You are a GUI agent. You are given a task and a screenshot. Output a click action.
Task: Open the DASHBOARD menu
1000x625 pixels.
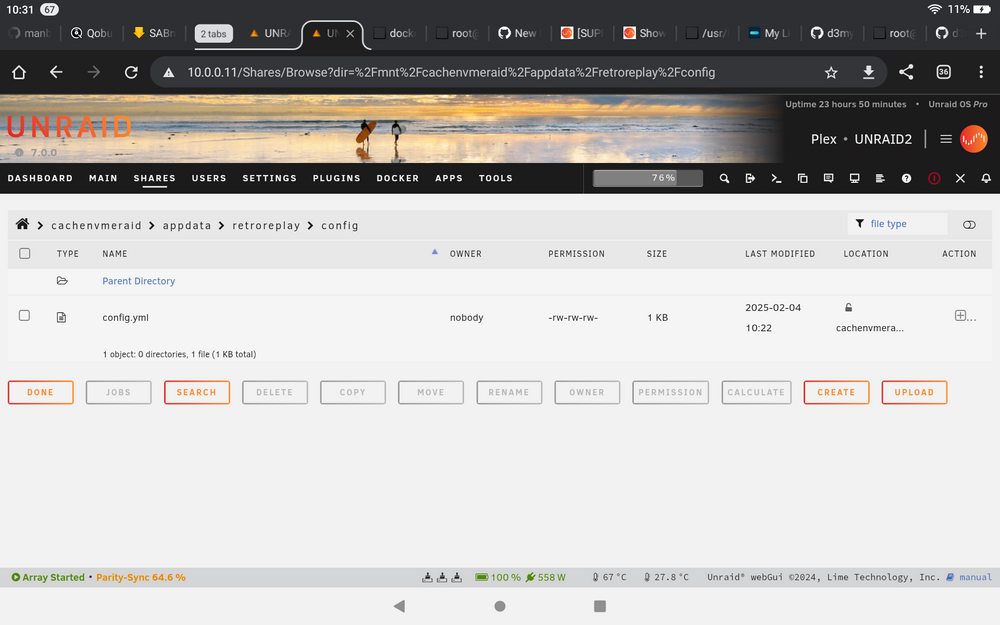point(40,179)
